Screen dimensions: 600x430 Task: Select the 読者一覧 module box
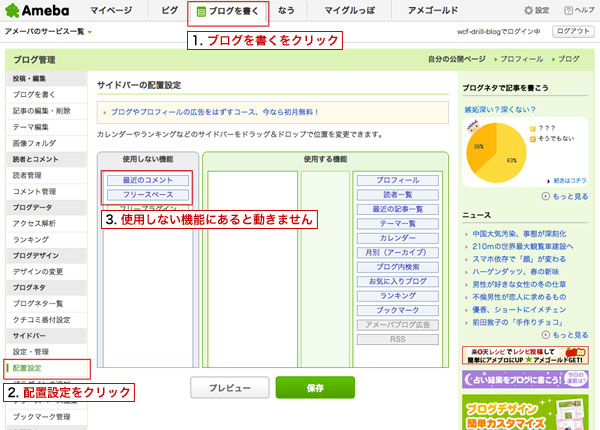click(398, 195)
